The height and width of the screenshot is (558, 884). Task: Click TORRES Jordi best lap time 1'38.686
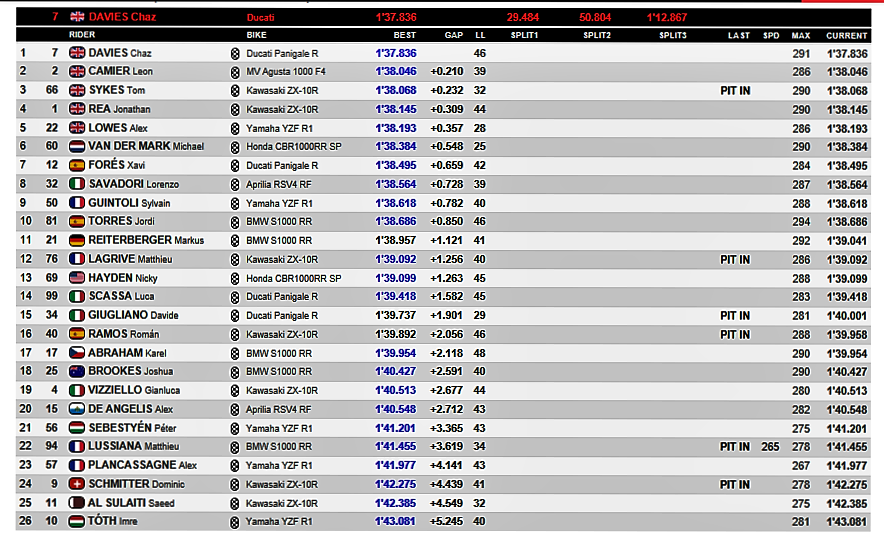click(x=396, y=222)
